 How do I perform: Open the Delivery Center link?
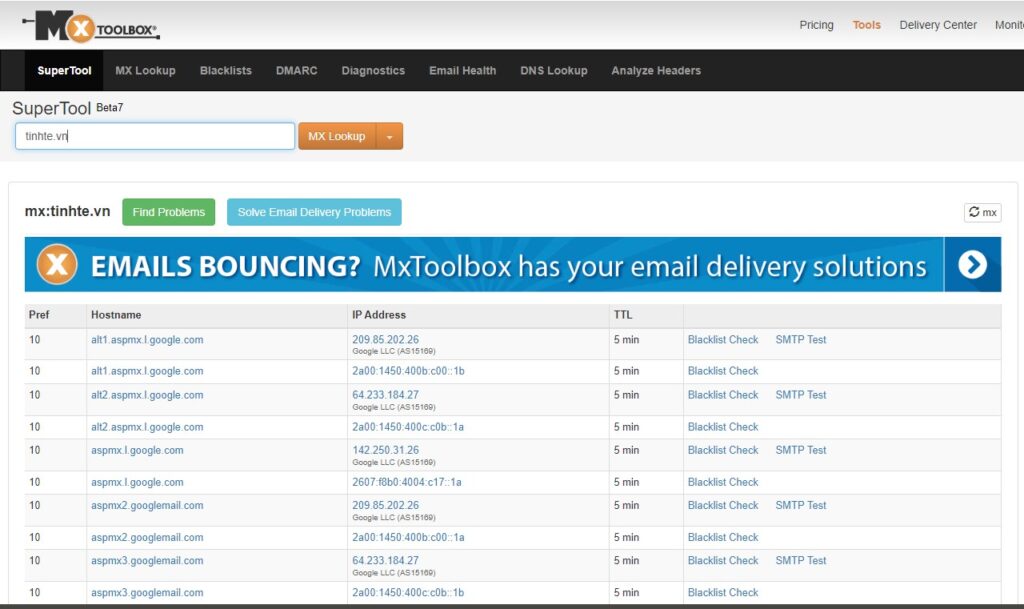[938, 25]
